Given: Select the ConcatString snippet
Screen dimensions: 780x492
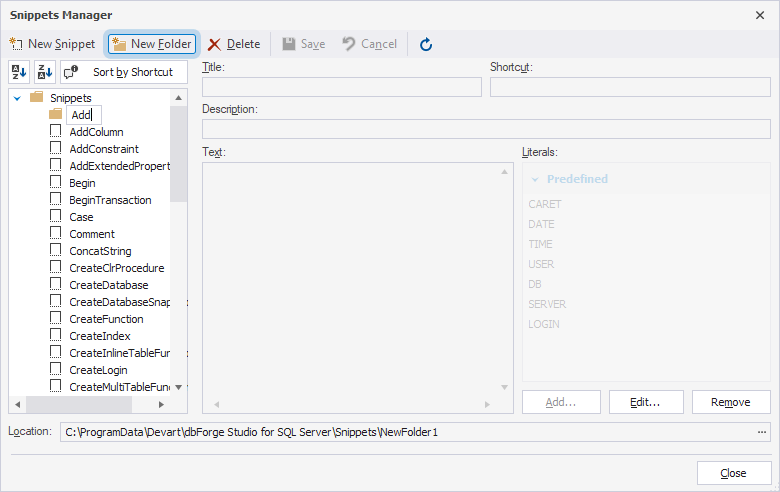Looking at the screenshot, I should (100, 251).
